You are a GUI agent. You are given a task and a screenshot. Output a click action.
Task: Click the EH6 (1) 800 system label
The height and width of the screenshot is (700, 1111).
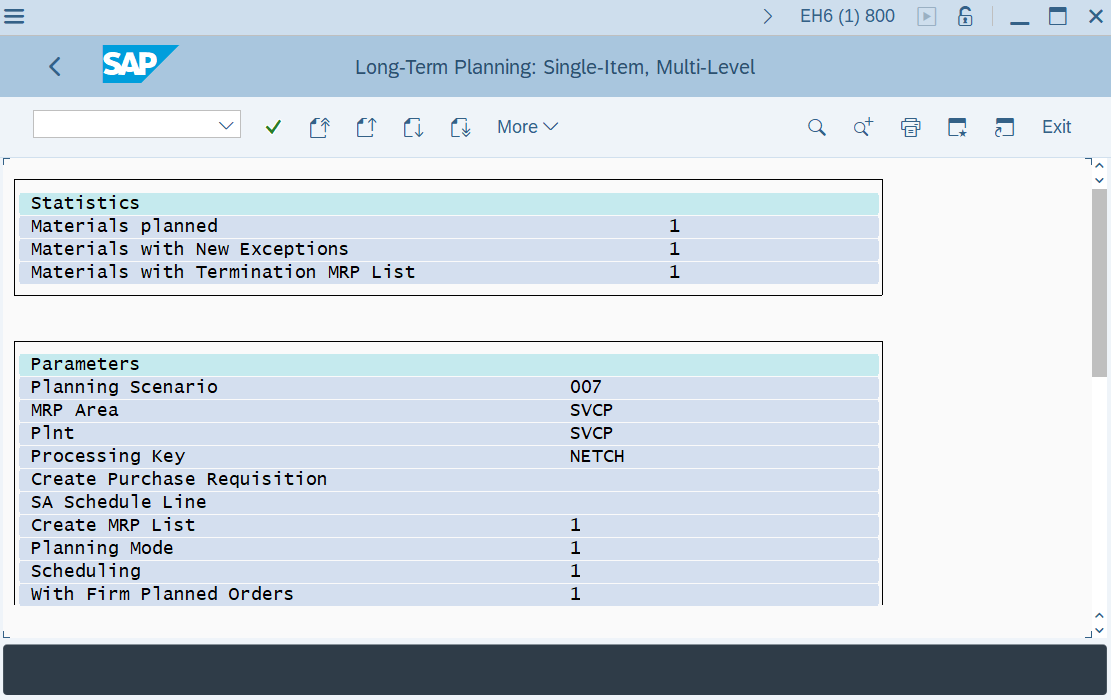pos(846,16)
